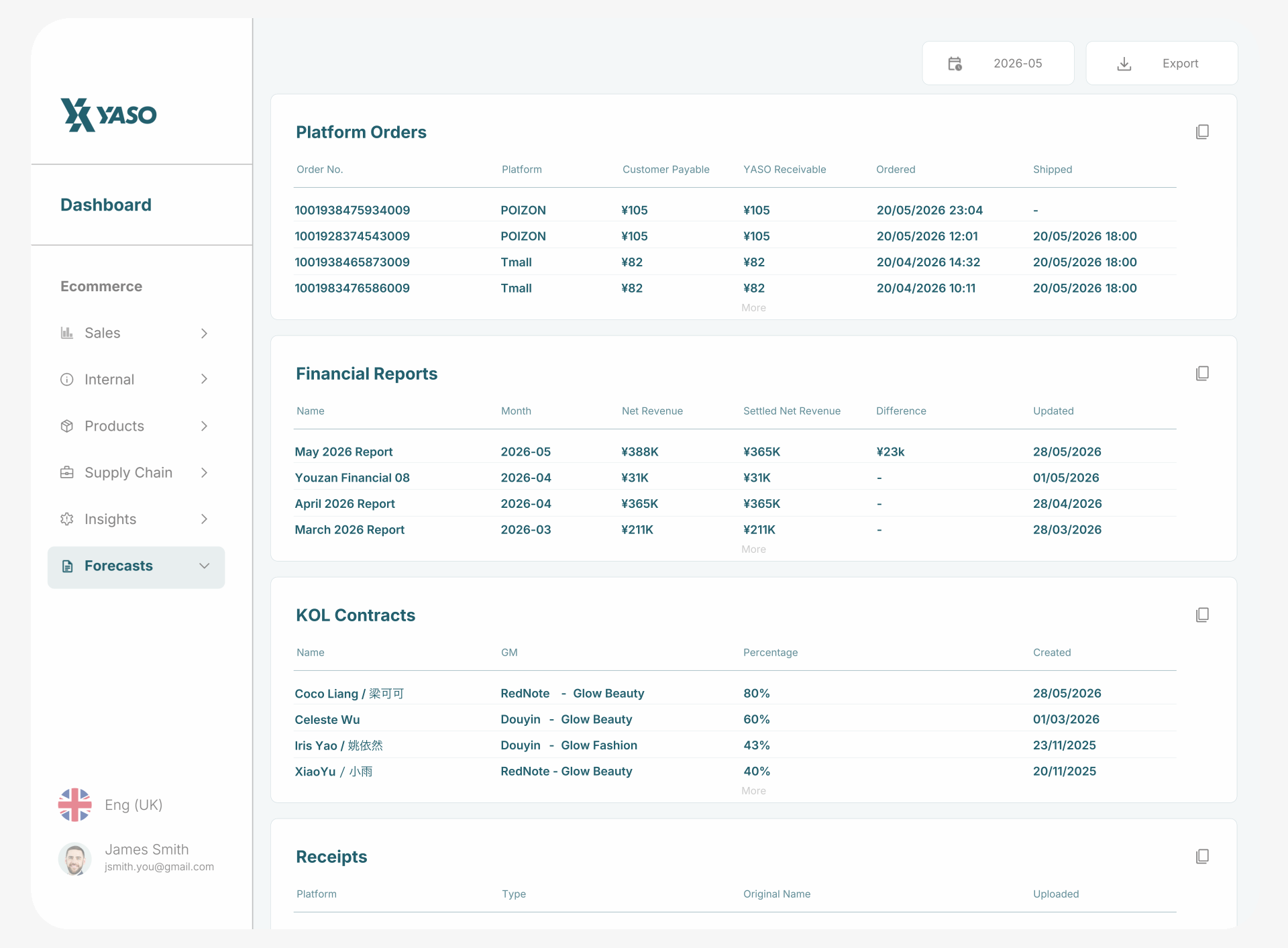Copy the Receipts table

pyautogui.click(x=1202, y=857)
